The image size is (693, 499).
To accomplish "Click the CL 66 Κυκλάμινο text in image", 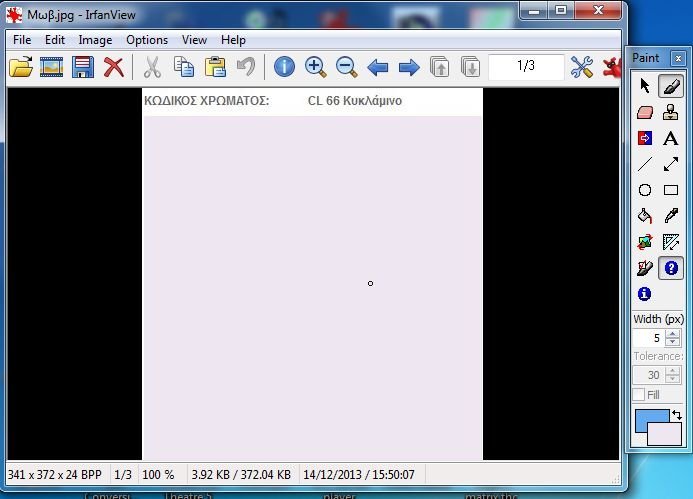I will [x=355, y=101].
